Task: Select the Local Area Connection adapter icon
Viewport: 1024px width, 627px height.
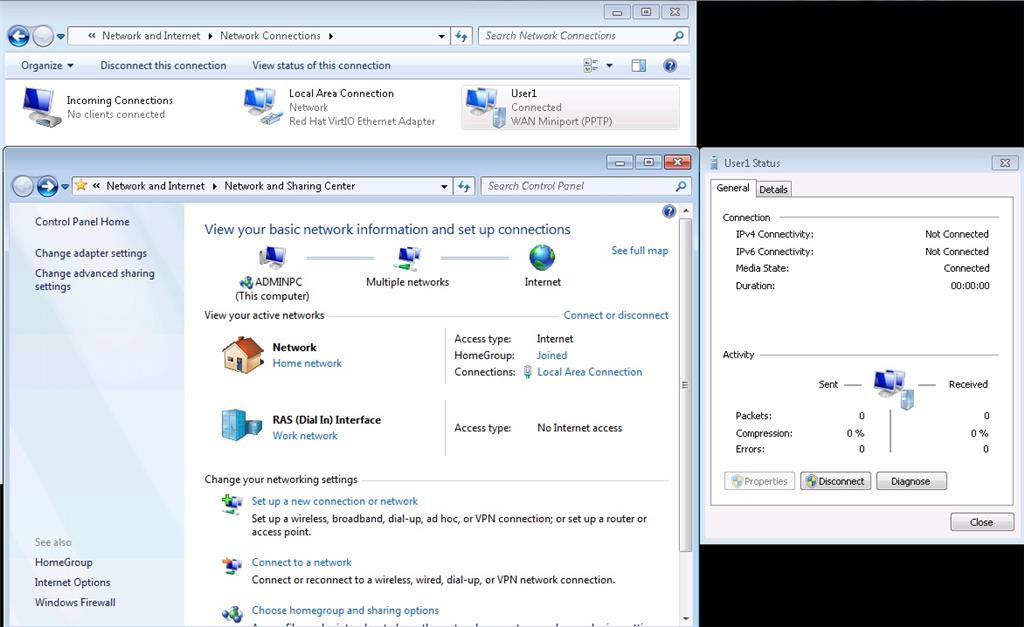Action: 263,106
